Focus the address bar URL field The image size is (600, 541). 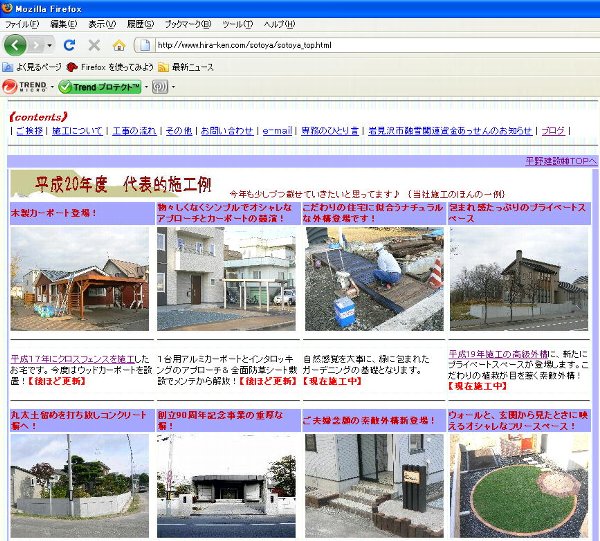[x=377, y=45]
